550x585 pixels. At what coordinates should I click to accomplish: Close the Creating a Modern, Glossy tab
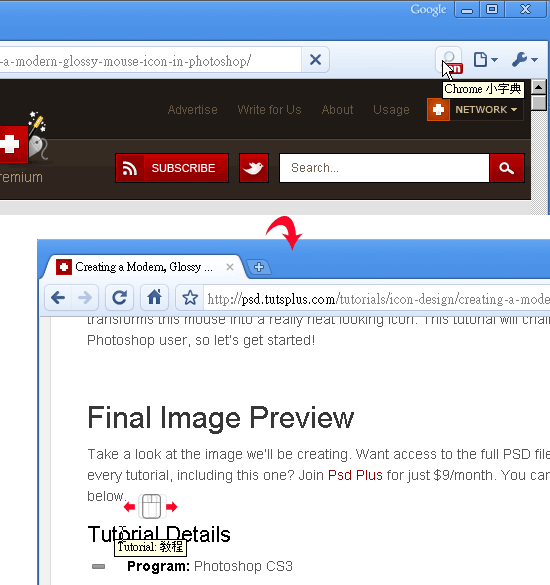click(x=230, y=267)
